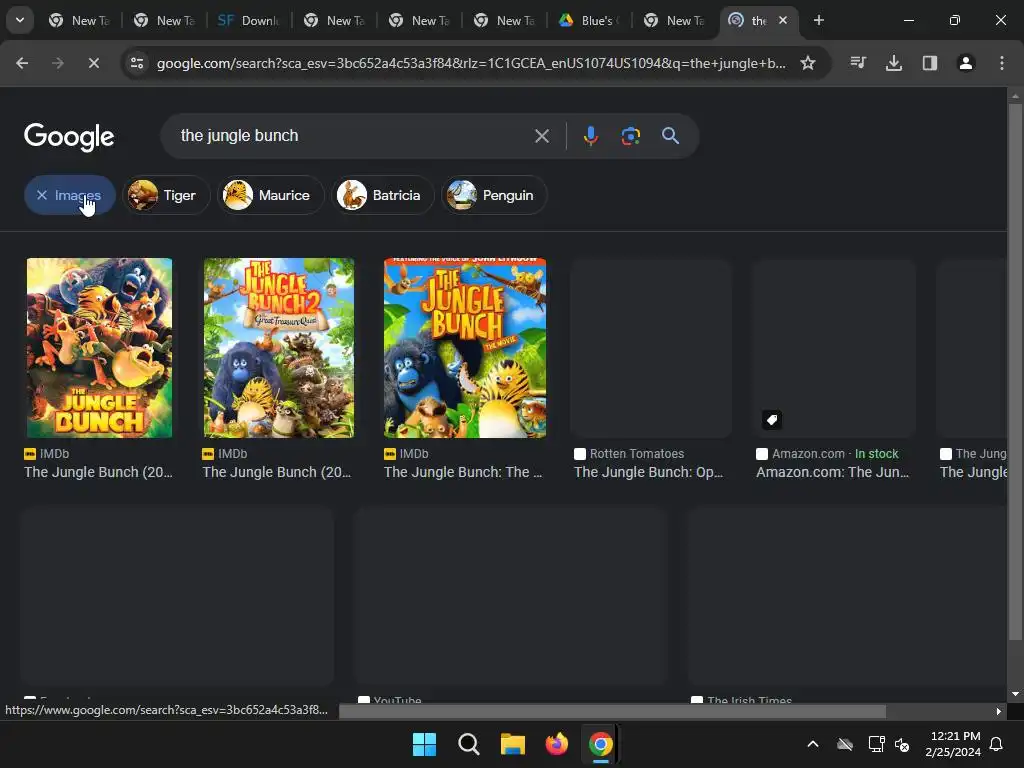Screen dimensions: 1024x768
Task: Open The Jungle Bunch 2 poster thumbnail
Action: [279, 348]
